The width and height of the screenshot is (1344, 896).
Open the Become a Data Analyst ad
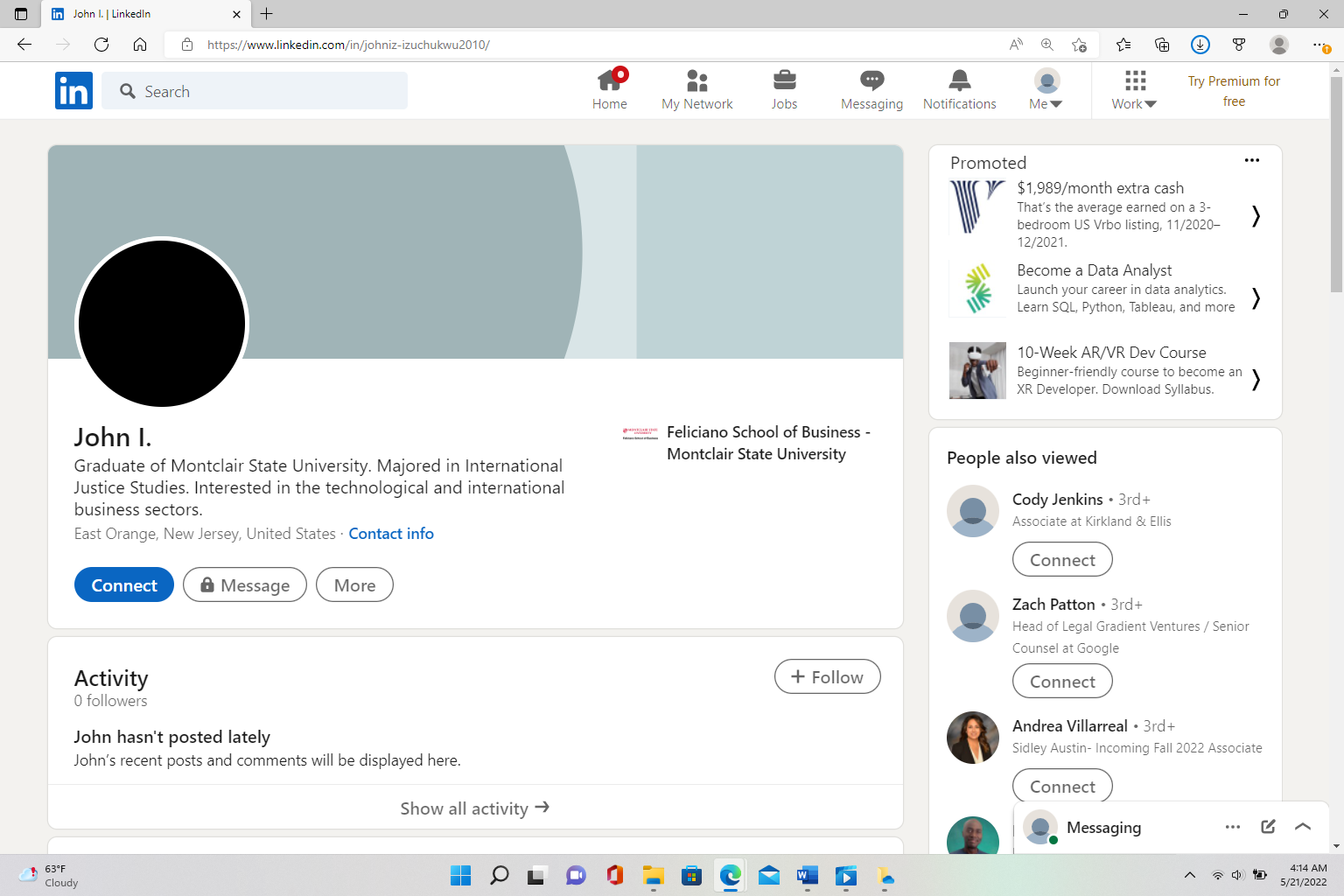(x=1094, y=270)
